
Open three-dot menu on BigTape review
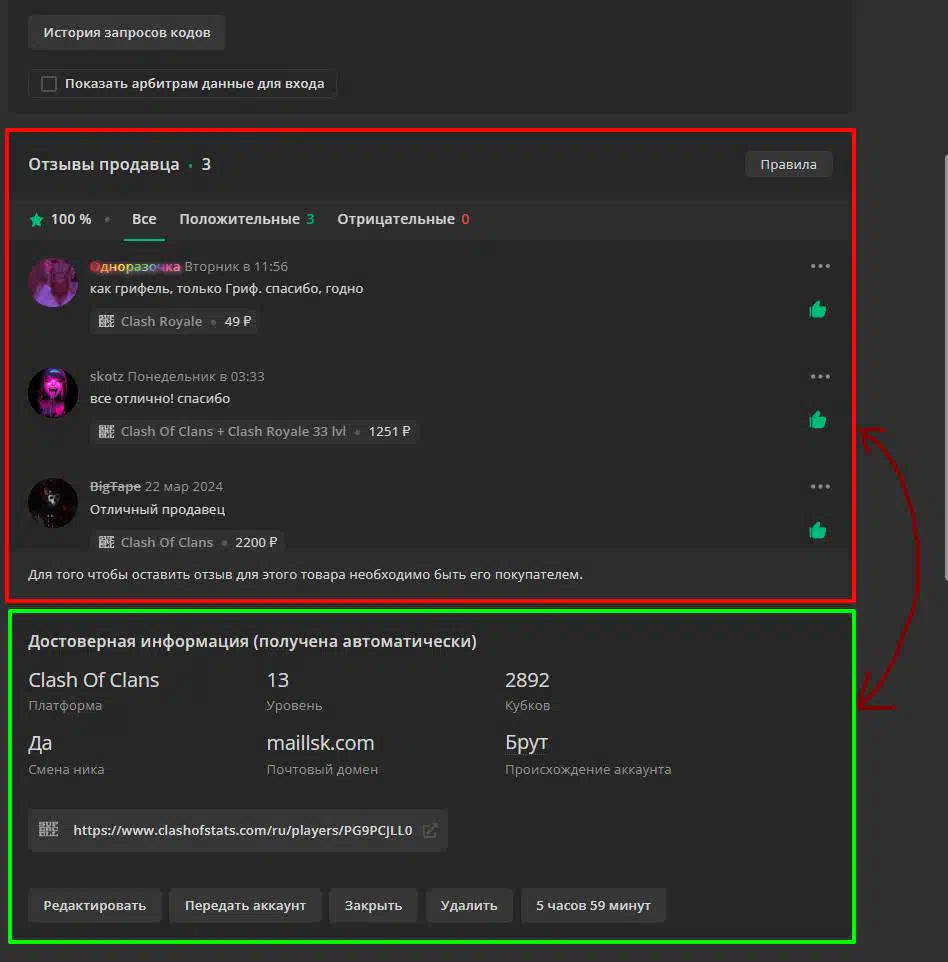click(x=820, y=487)
